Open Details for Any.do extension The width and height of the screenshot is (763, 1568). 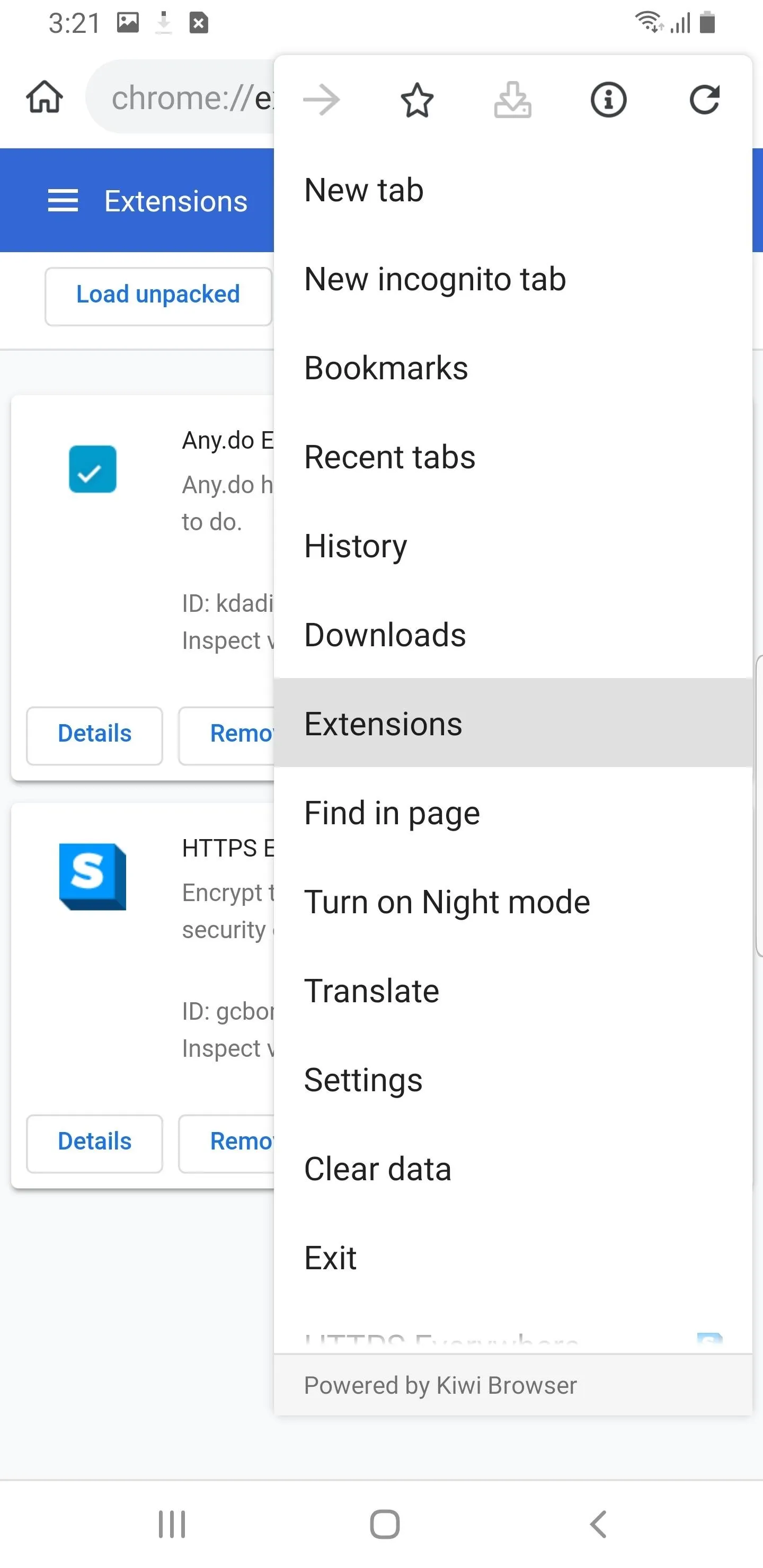[x=94, y=735]
